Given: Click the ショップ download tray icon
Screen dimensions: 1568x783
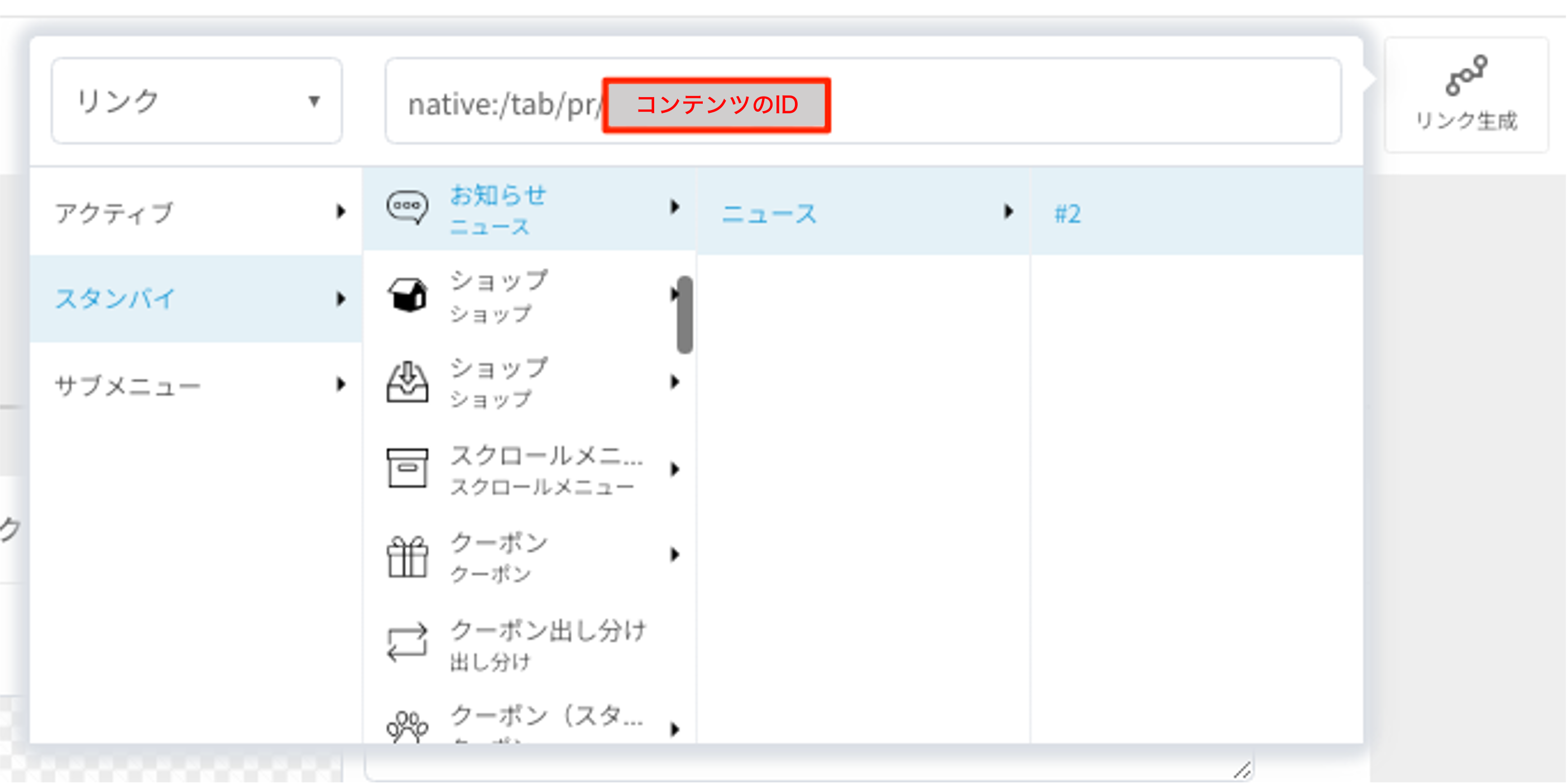Looking at the screenshot, I should tap(407, 382).
